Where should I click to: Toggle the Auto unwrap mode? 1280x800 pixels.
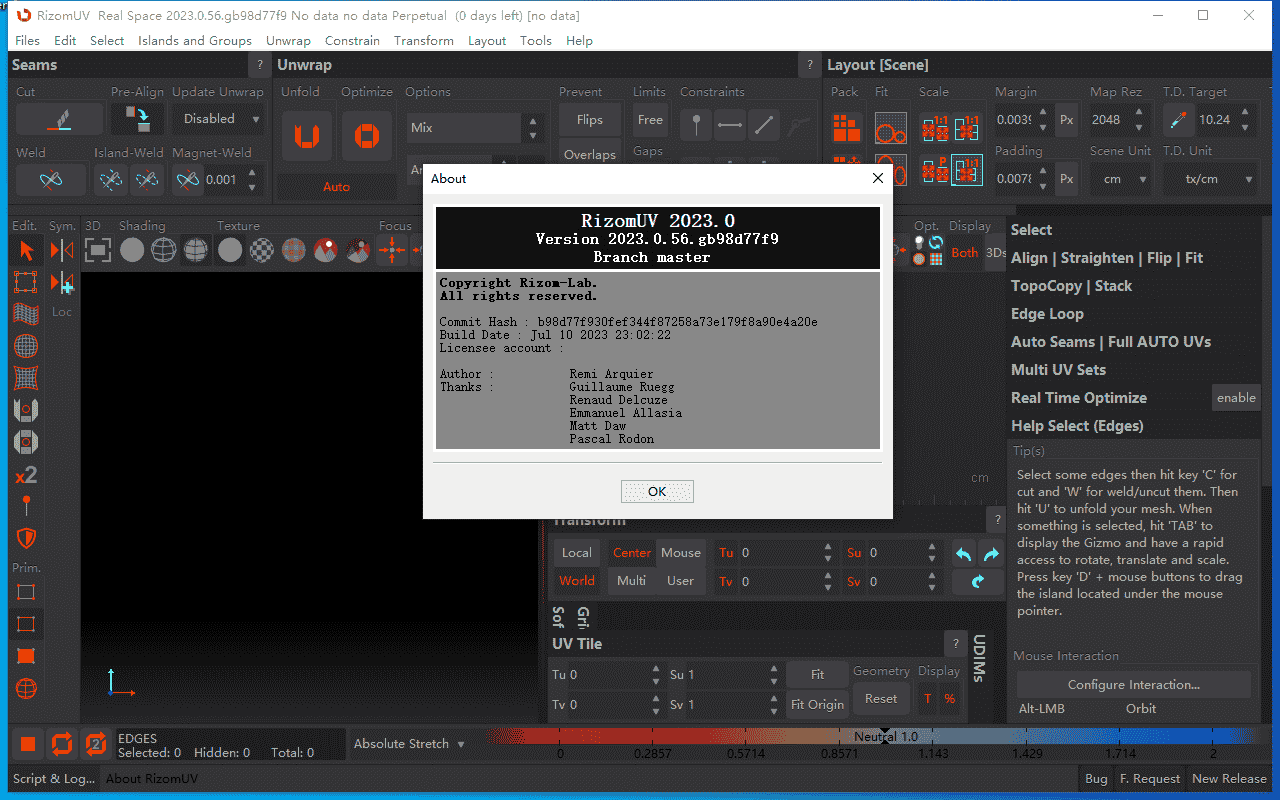click(x=336, y=187)
